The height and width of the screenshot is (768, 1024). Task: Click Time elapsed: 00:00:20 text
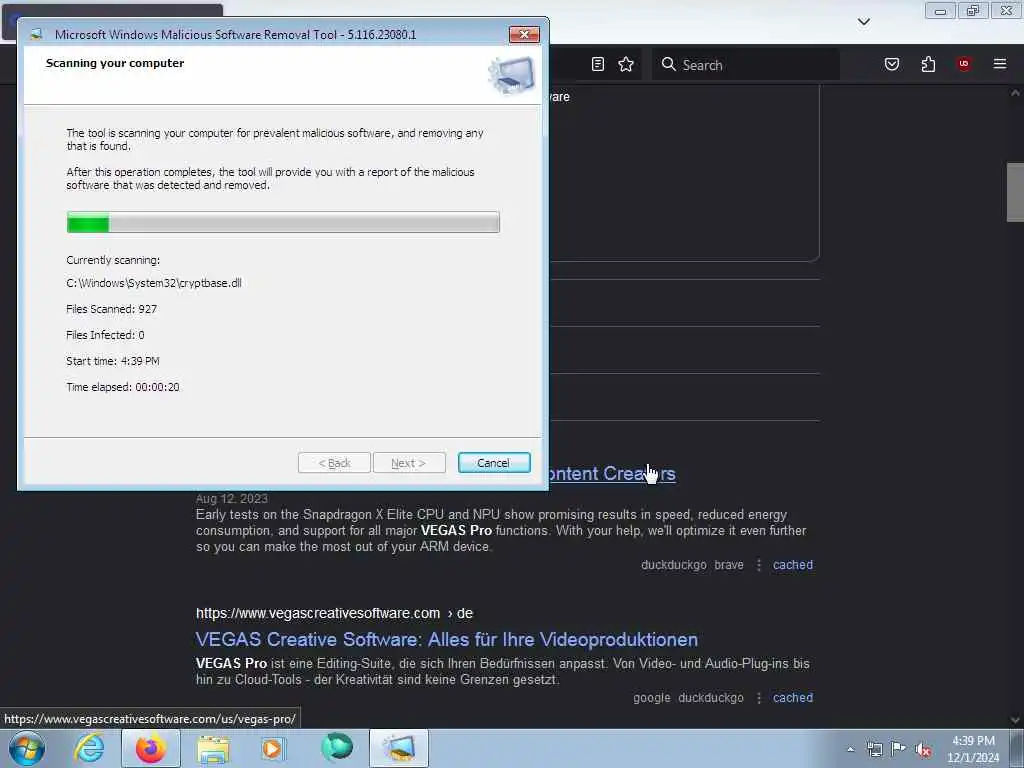[123, 387]
